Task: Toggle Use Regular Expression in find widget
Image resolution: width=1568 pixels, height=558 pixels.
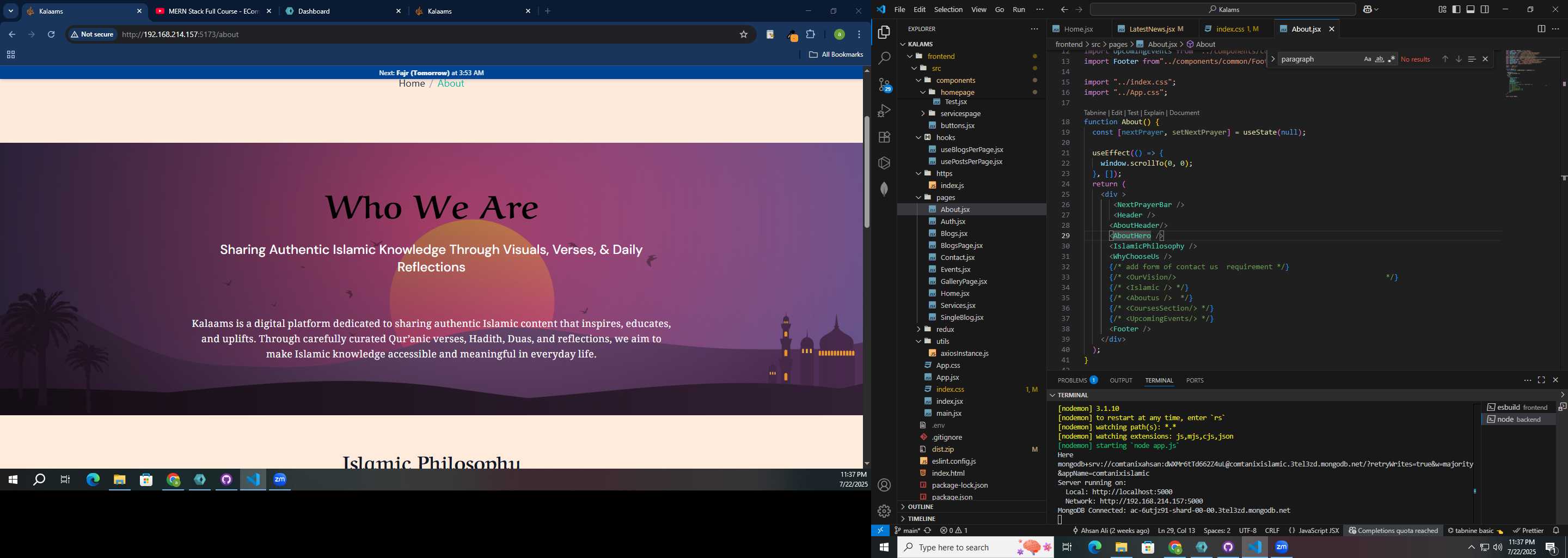Action: tap(1392, 59)
